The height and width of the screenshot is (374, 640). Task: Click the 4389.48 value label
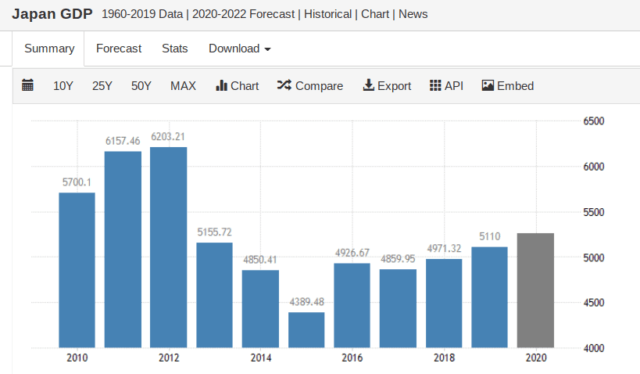coord(307,302)
